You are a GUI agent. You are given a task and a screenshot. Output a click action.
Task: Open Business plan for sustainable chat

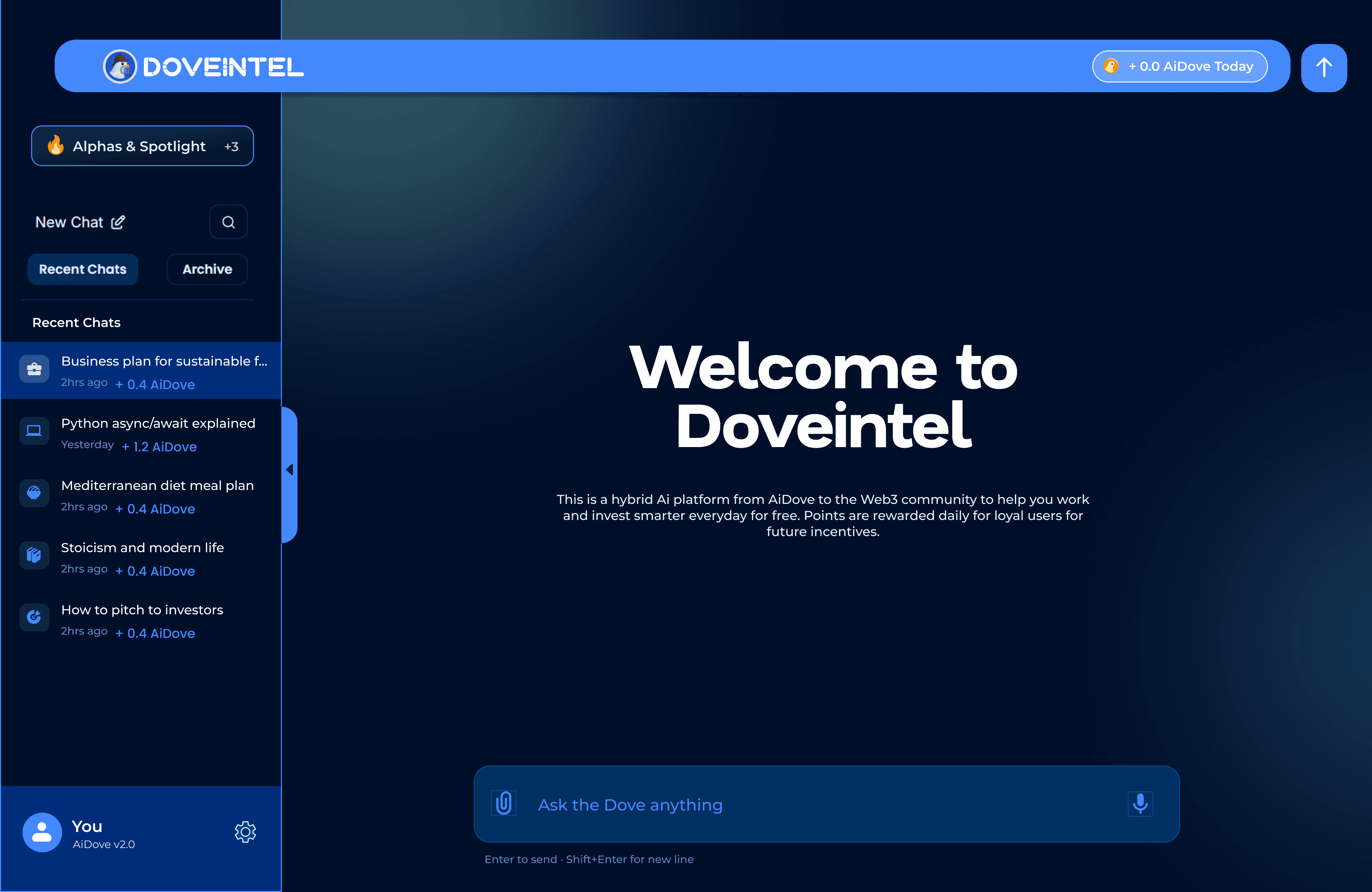[x=141, y=370]
